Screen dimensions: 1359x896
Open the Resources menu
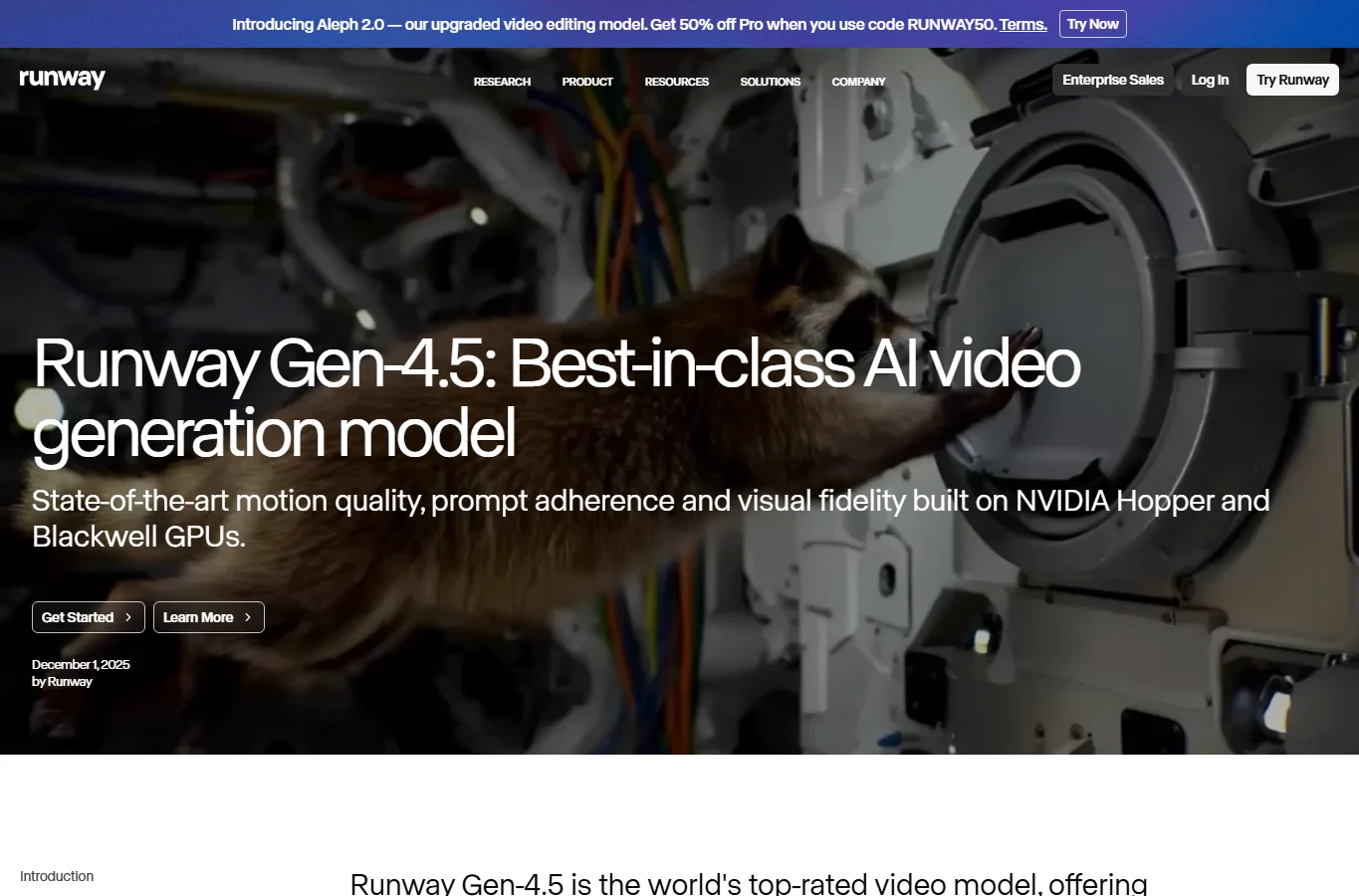(x=677, y=82)
